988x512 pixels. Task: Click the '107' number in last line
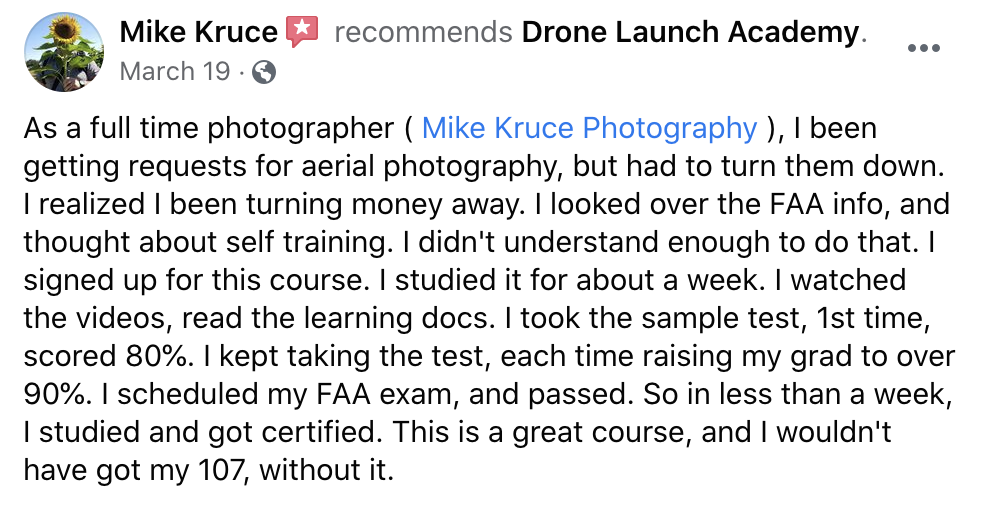click(221, 470)
